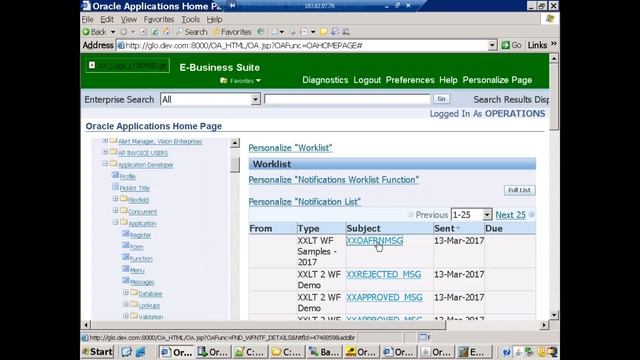640x360 pixels.
Task: Open the Back button history dropdown arrow
Action: tap(113, 32)
